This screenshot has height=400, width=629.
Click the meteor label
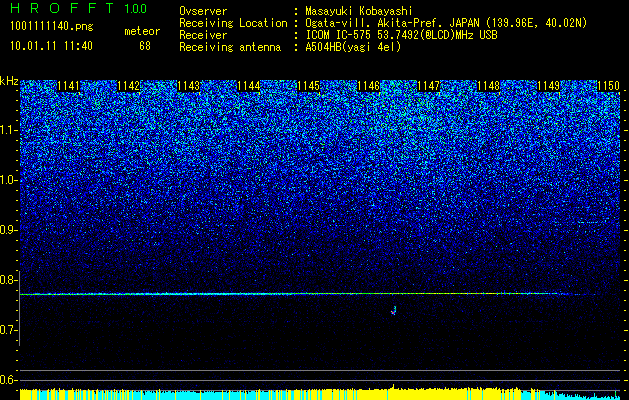coord(142,31)
